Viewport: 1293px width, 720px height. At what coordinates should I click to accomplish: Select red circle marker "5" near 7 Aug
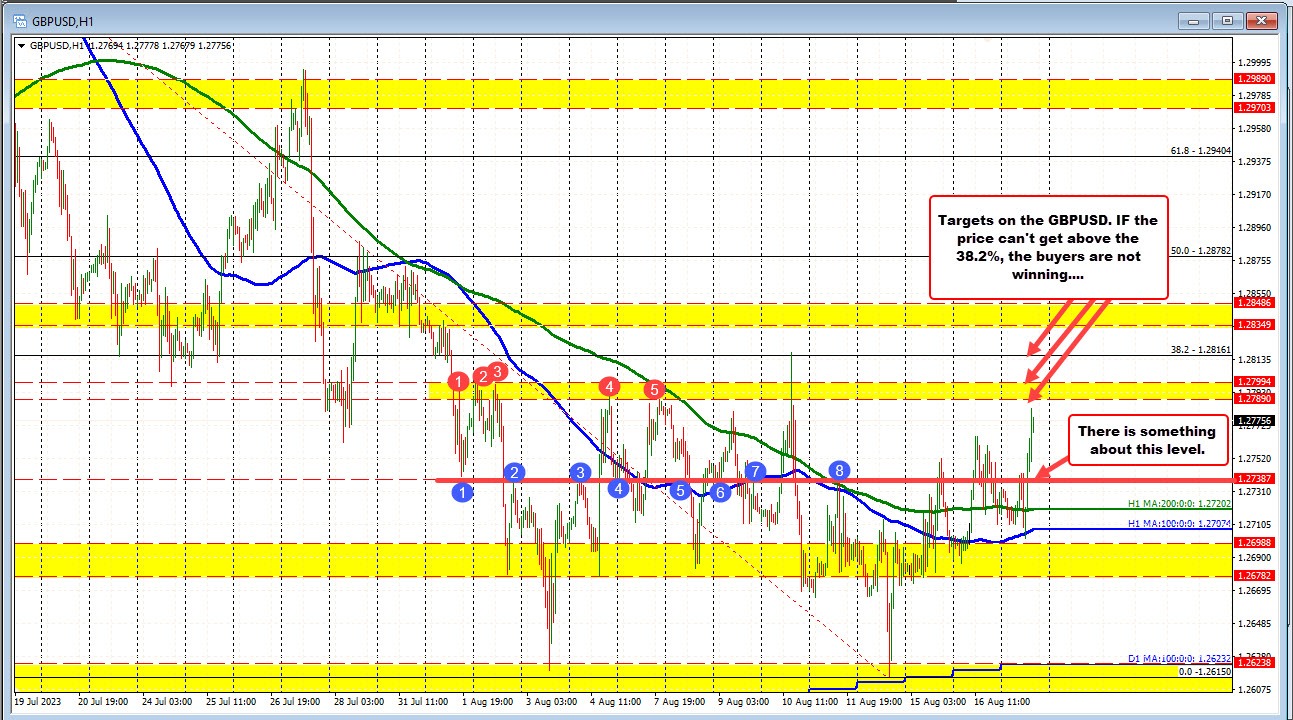(x=655, y=390)
